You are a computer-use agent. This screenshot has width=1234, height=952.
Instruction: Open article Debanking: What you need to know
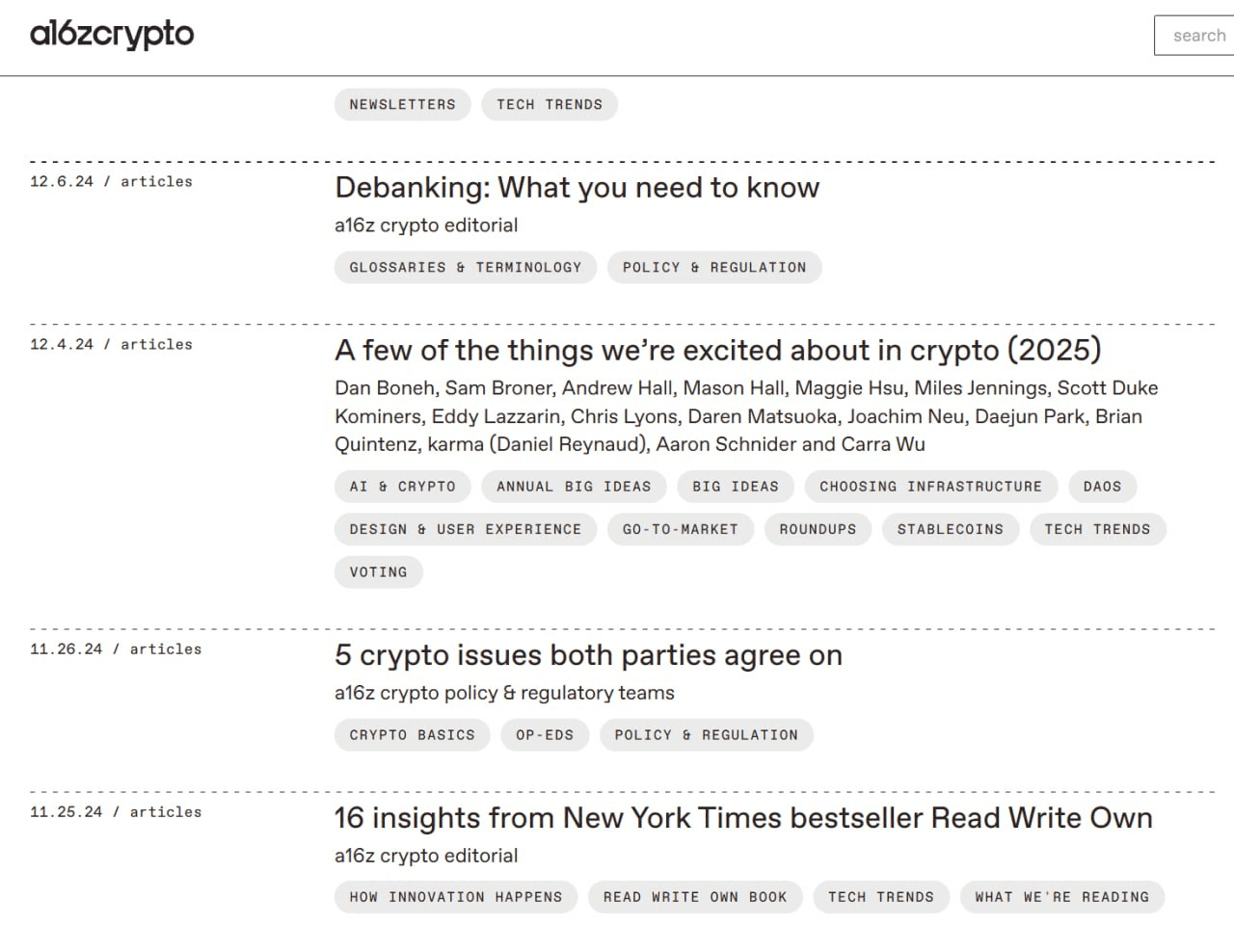[x=577, y=187]
